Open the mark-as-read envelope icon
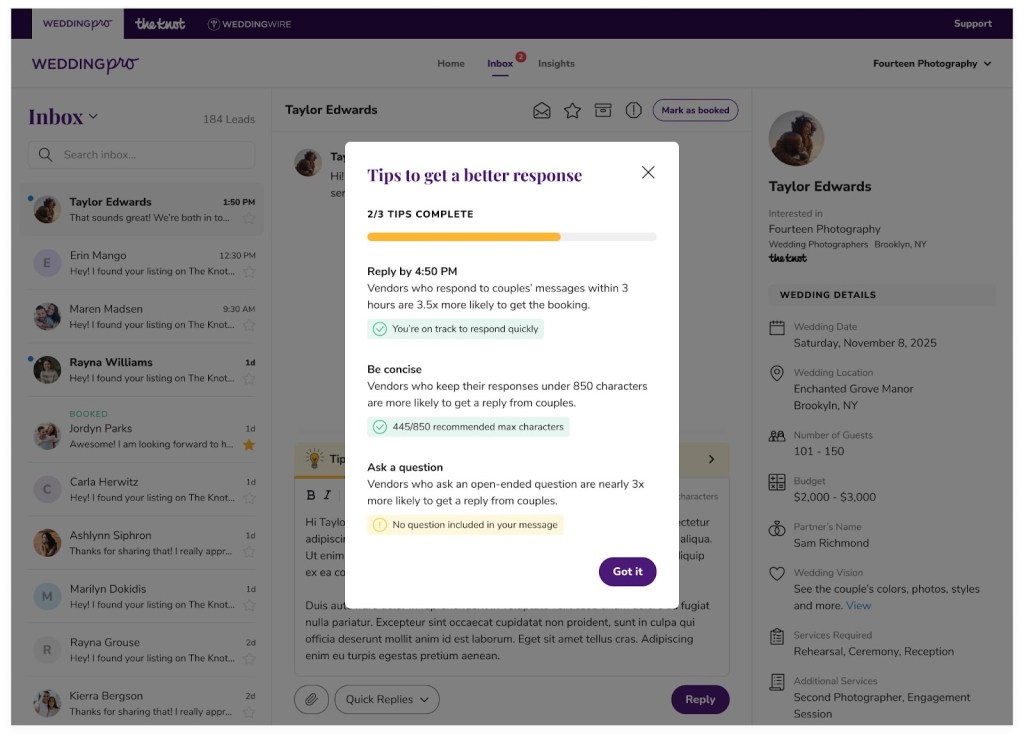The height and width of the screenshot is (739, 1024). [541, 110]
